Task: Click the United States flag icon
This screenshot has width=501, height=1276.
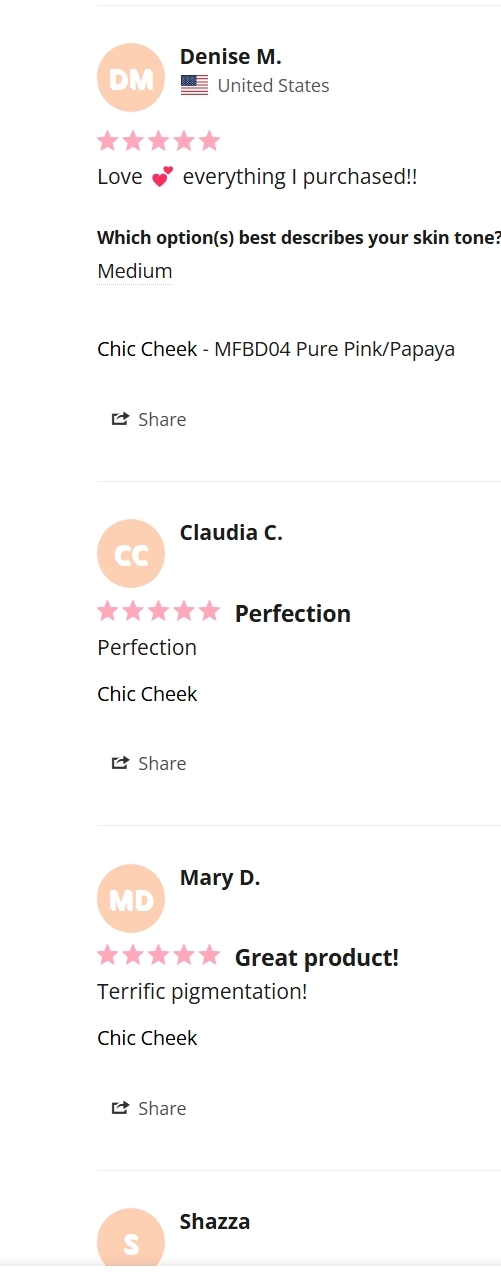Action: [194, 86]
